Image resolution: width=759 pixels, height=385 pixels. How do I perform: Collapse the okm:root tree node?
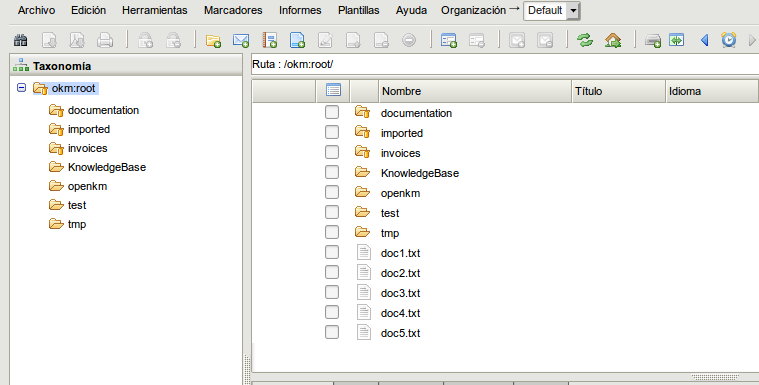pos(21,88)
